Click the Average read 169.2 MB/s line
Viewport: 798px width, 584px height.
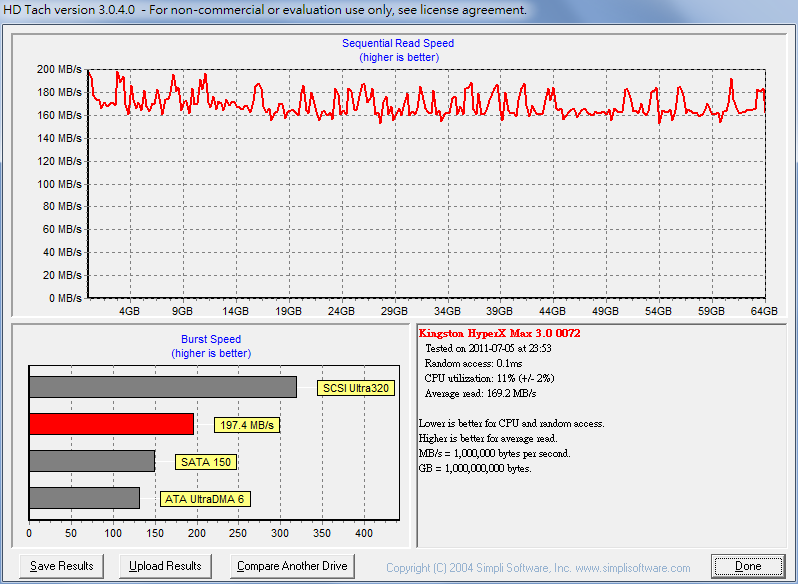480,393
